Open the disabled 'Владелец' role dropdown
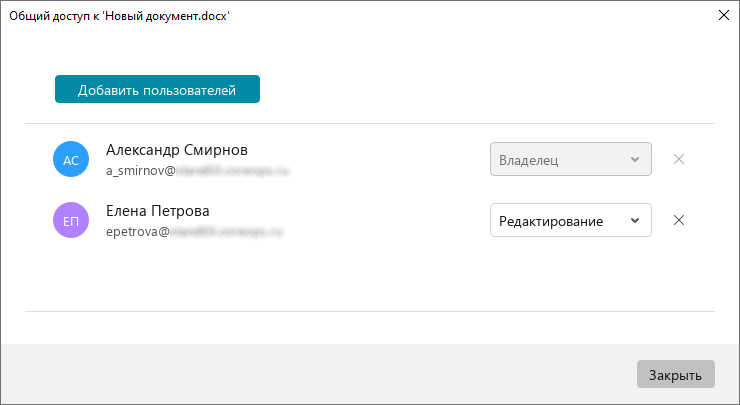The height and width of the screenshot is (405, 740). pos(571,159)
